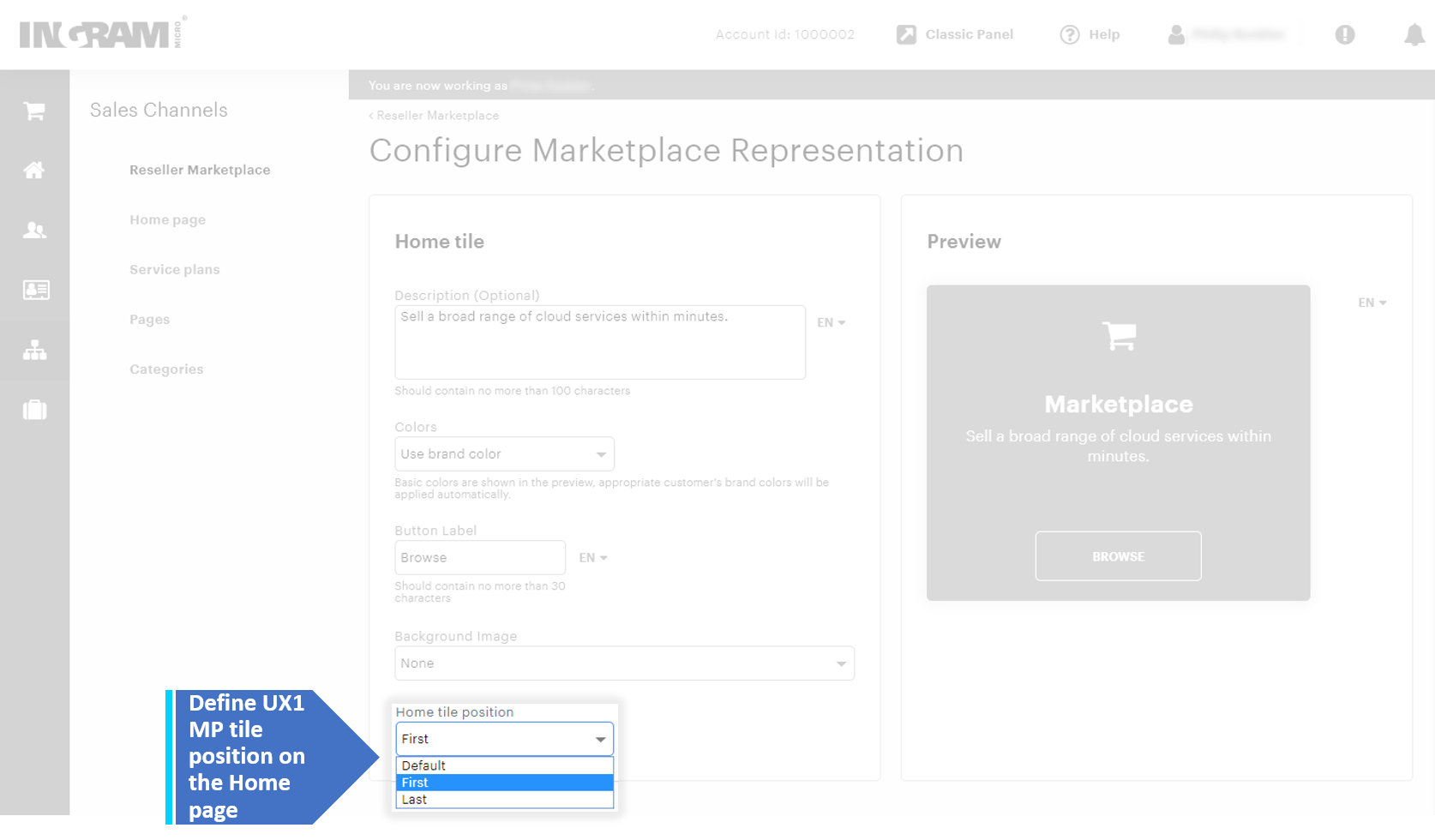This screenshot has width=1435, height=840.
Task: Open Service plans menu item
Action: [174, 270]
